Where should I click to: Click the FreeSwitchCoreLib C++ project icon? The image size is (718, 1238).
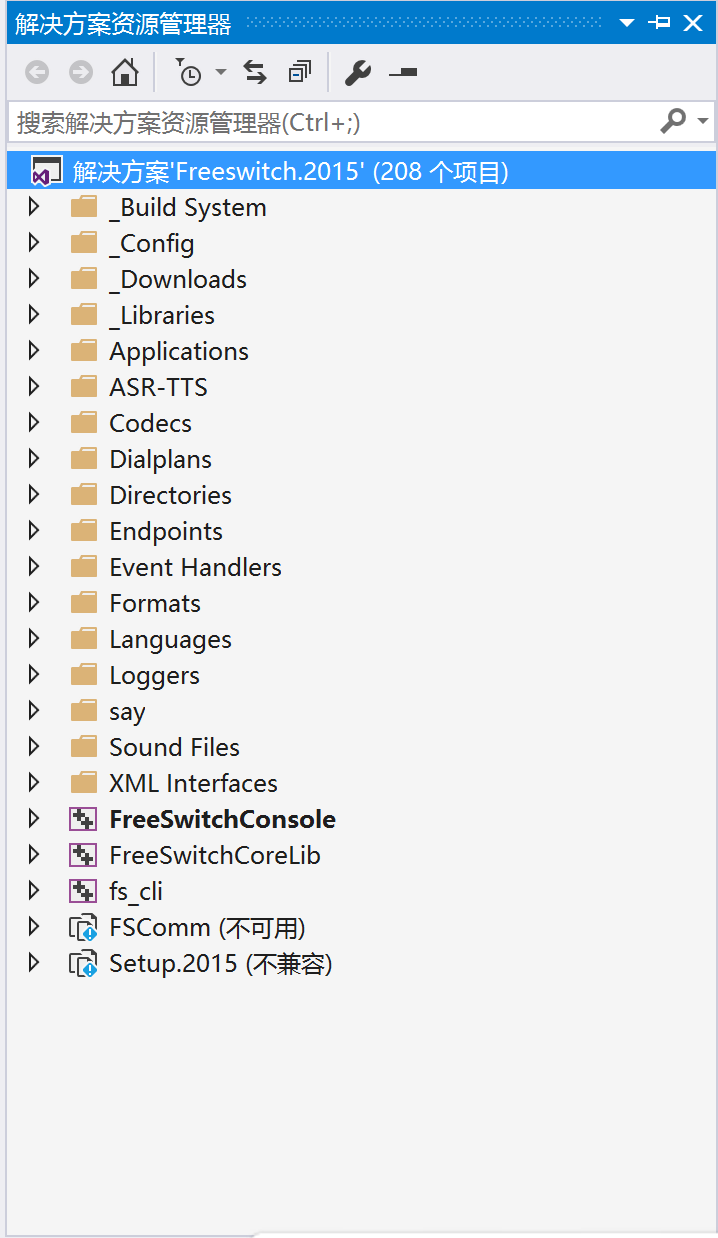tap(82, 856)
